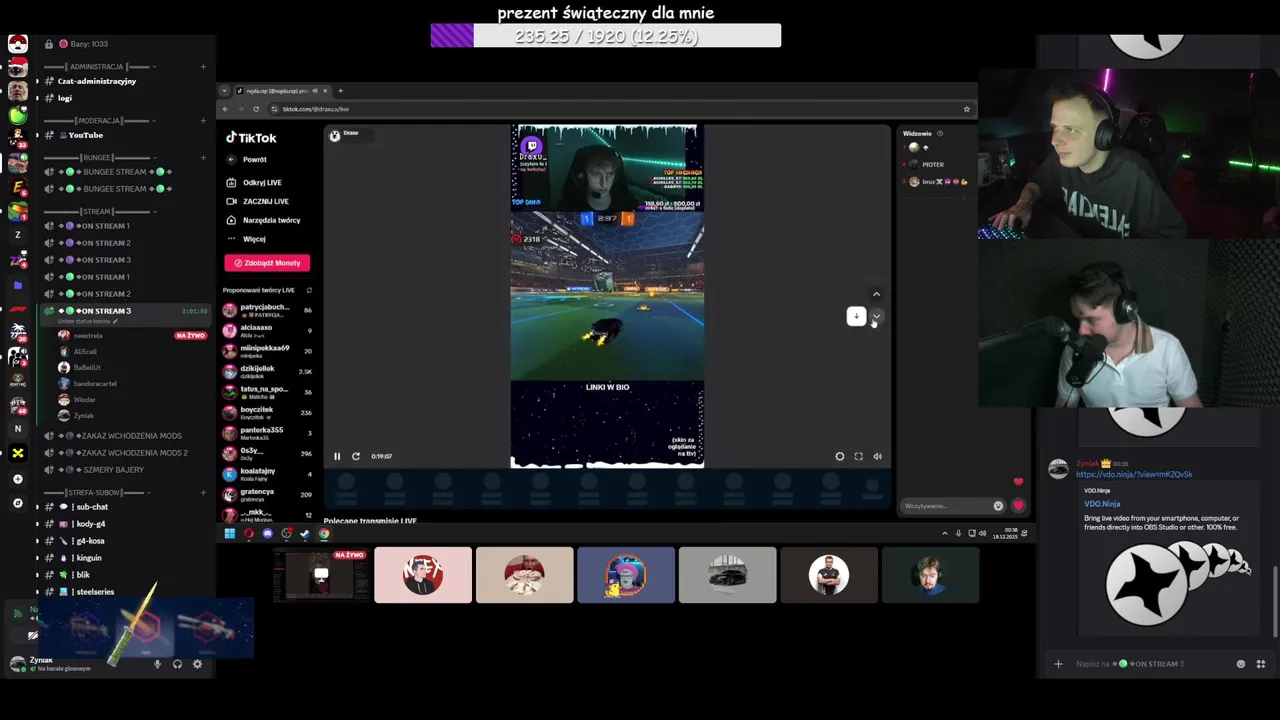
Task: Toggle the Discord microphone mute
Action: tap(157, 664)
